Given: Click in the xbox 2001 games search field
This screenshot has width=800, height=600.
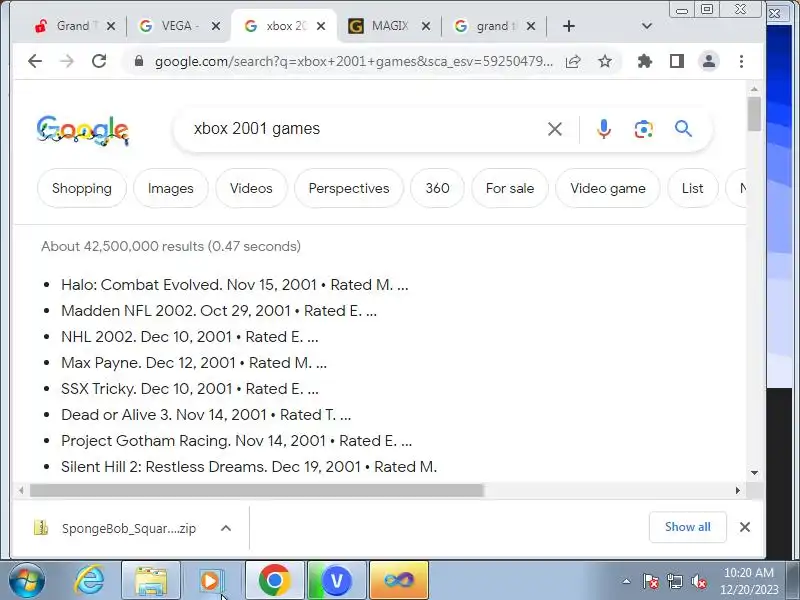Looking at the screenshot, I should 357,129.
